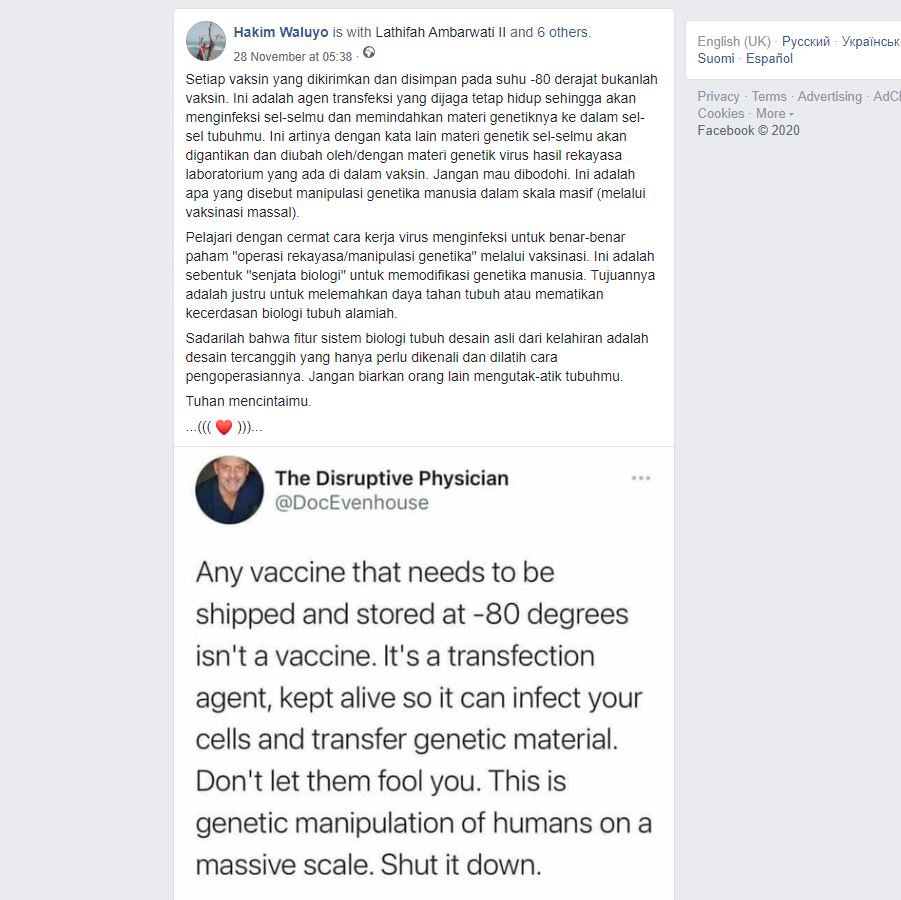Open Hakim Waluyo's profile link

280,32
